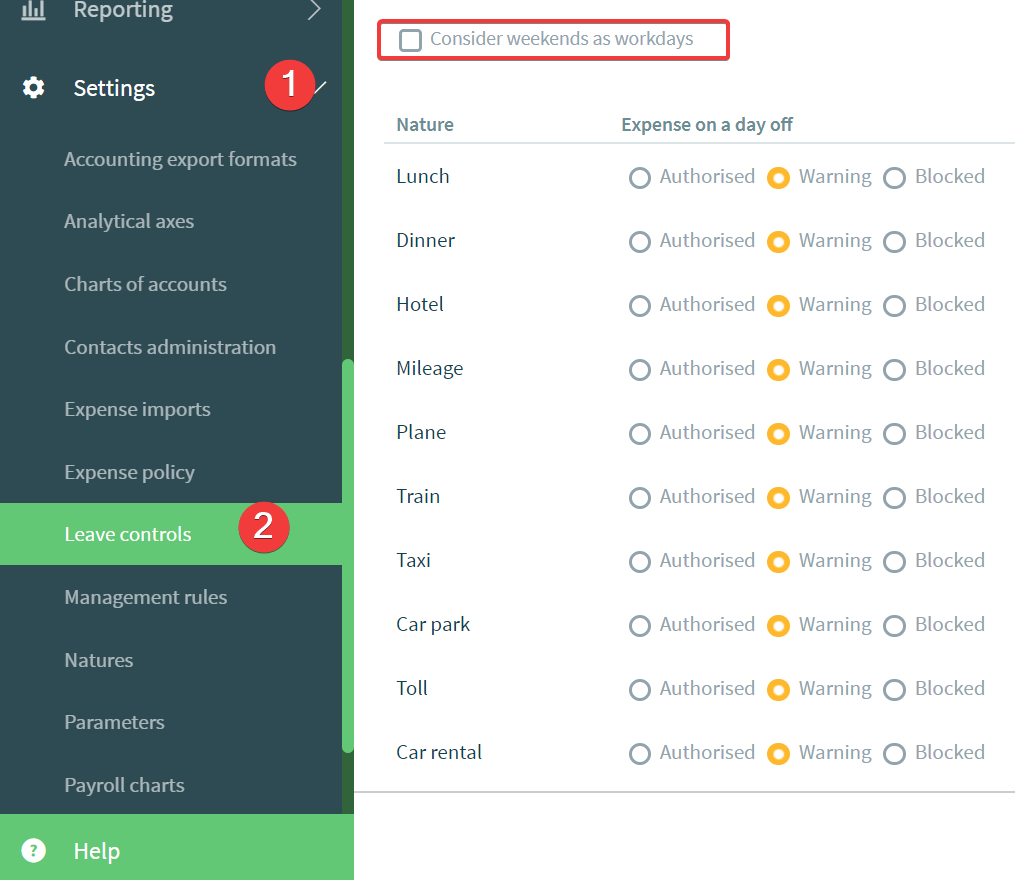1015x880 pixels.
Task: Click the Expense on a day off header
Action: click(707, 124)
